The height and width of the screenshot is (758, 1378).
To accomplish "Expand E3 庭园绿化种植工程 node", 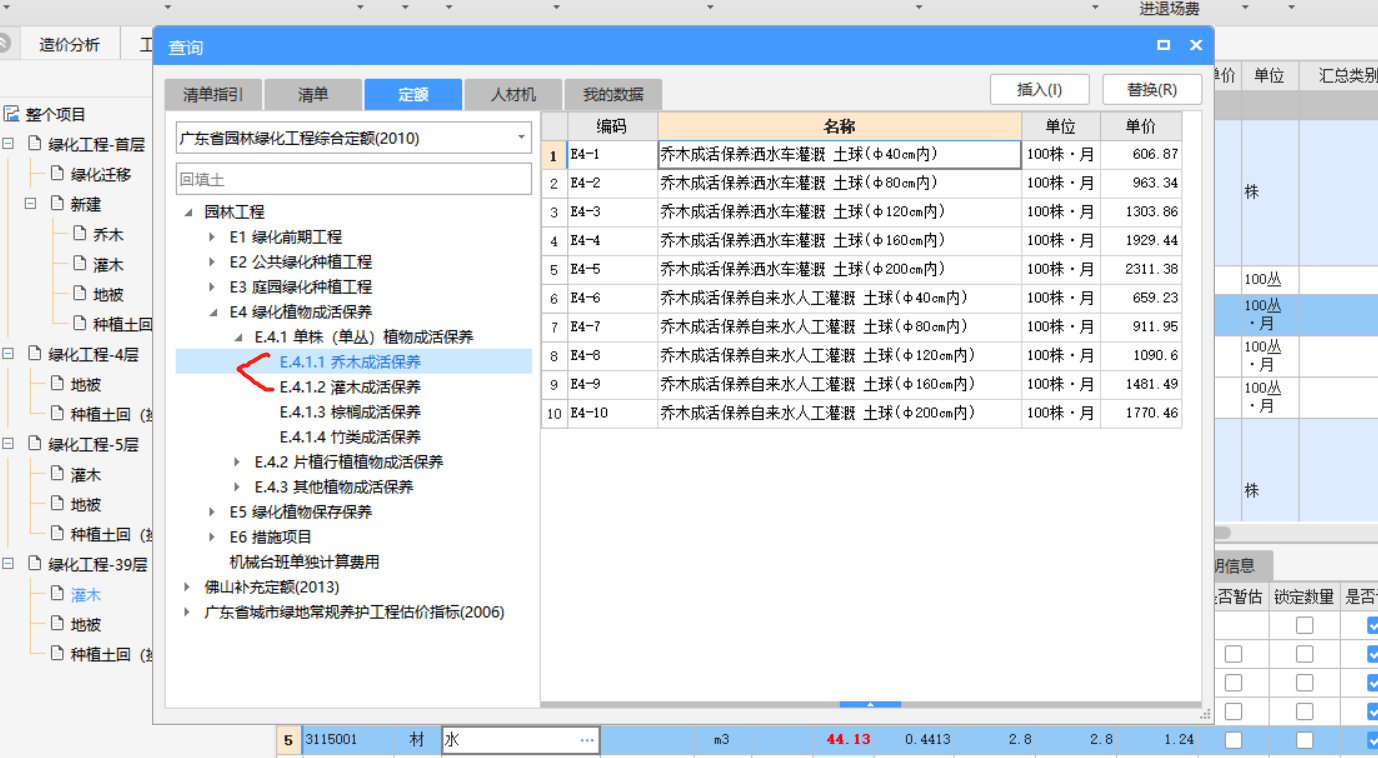I will click(x=212, y=287).
